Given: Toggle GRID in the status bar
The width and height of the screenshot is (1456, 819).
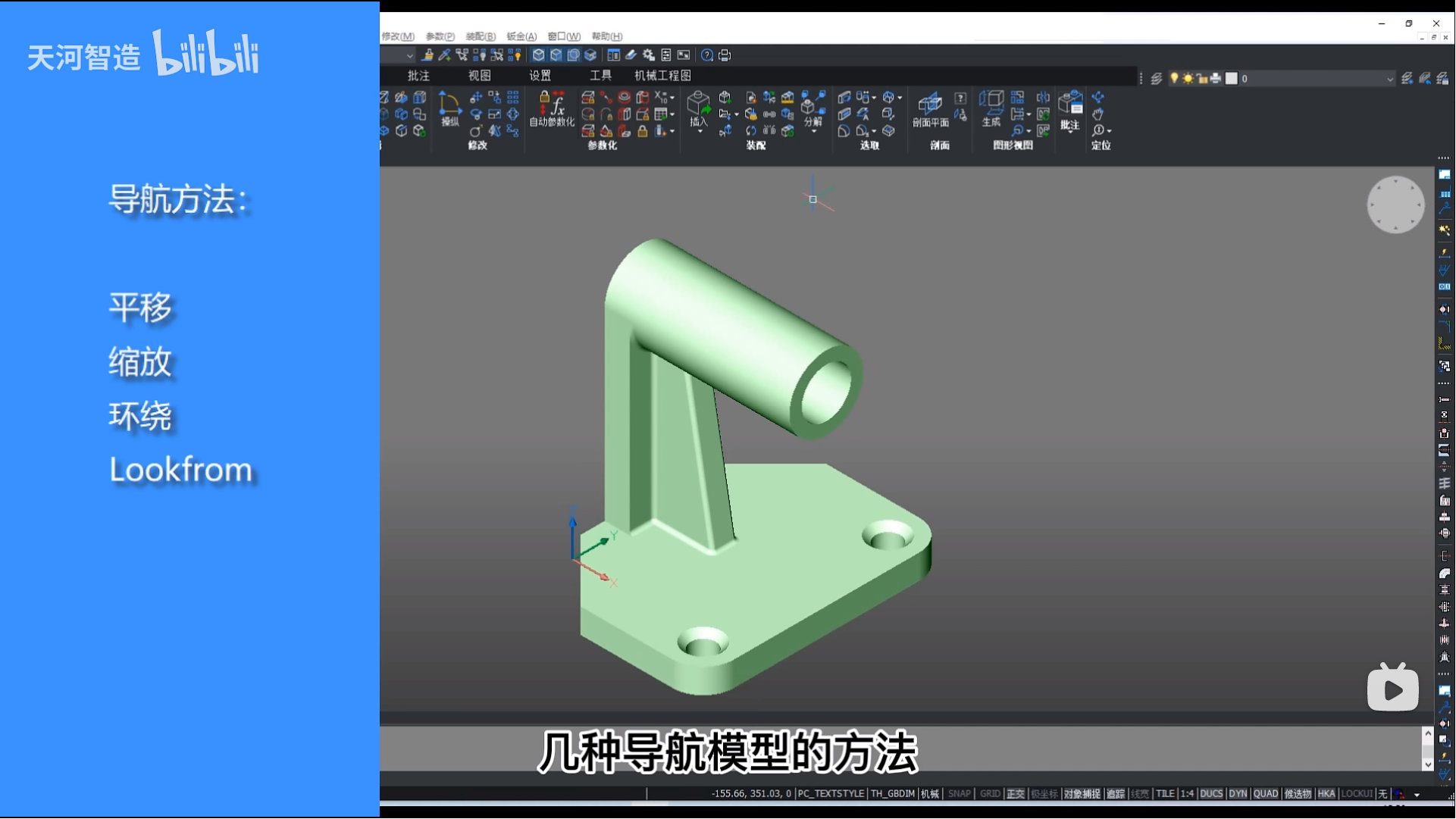Looking at the screenshot, I should tap(990, 794).
